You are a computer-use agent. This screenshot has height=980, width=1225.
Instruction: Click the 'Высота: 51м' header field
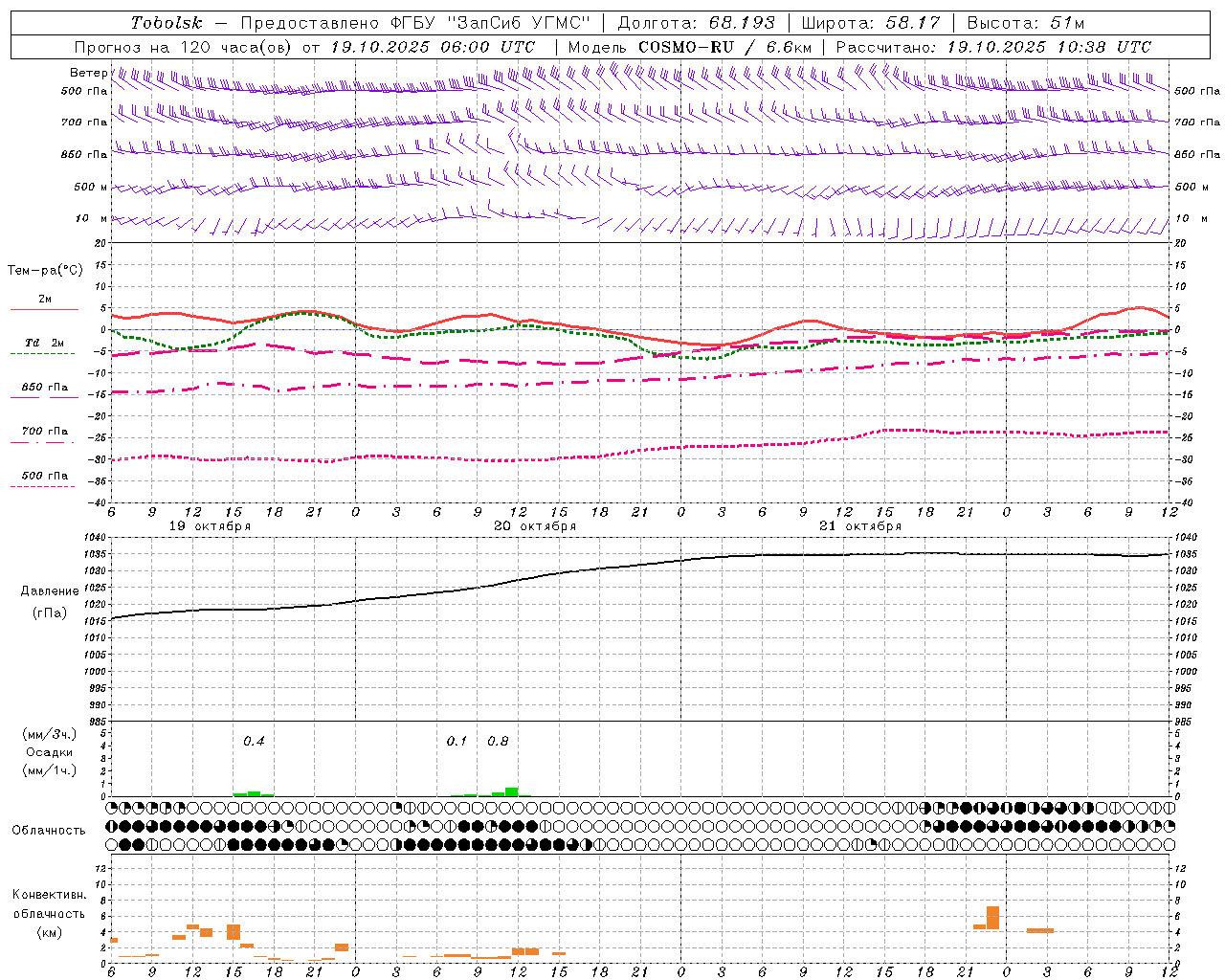pyautogui.click(x=1025, y=23)
